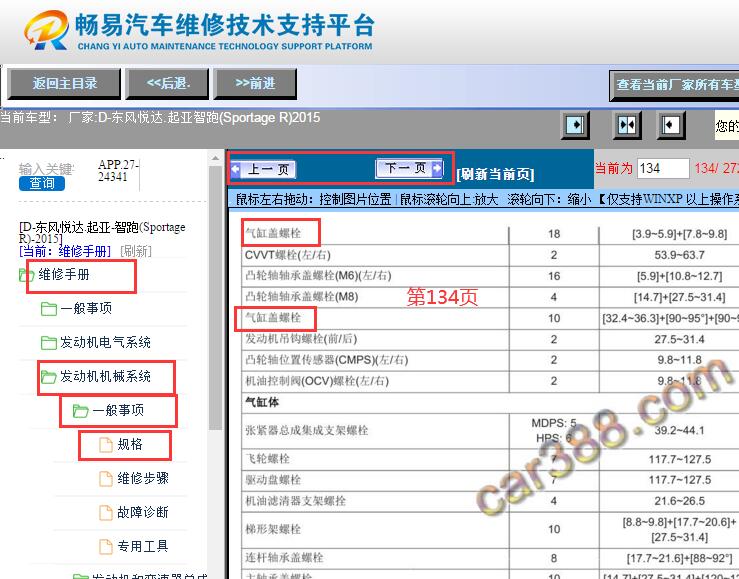Collapse the 发动机机械系统 folder icon

[49, 376]
